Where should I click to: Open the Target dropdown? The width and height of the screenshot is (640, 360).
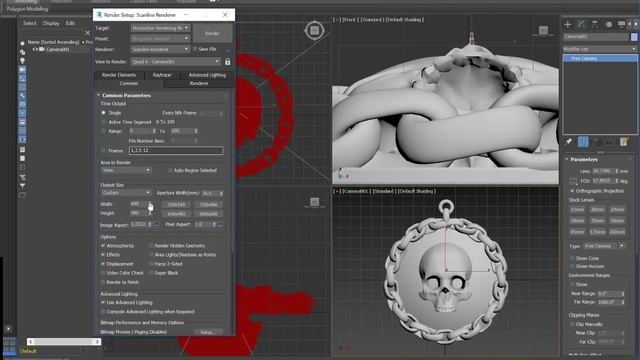click(160, 28)
